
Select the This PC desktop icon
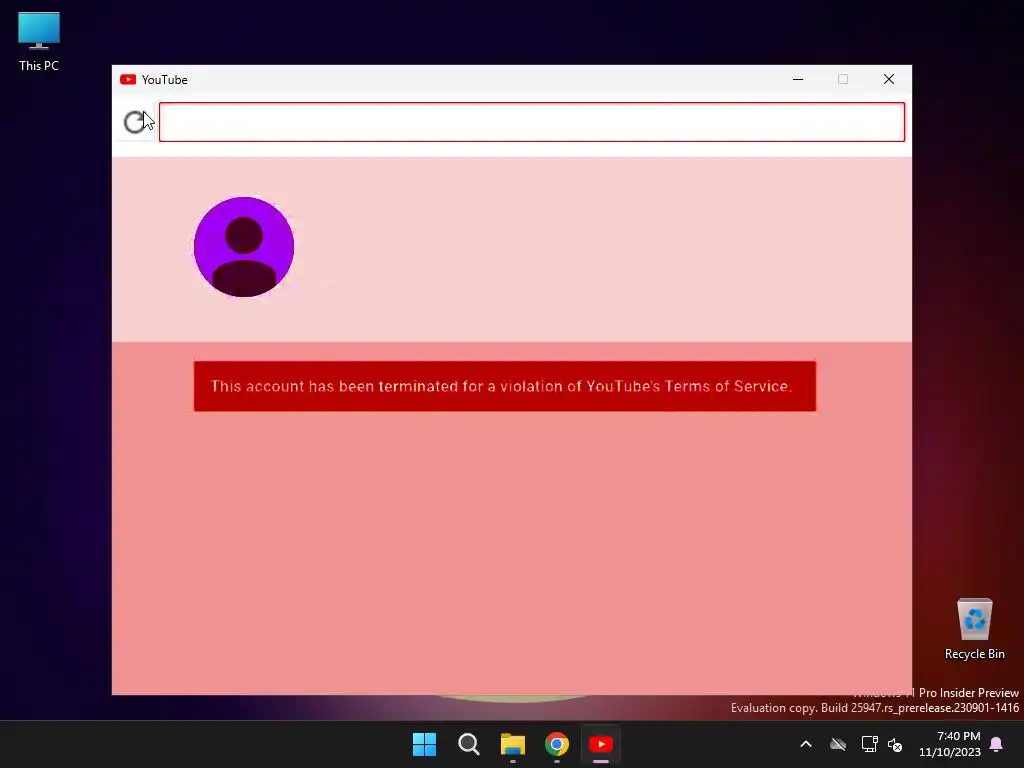point(39,42)
